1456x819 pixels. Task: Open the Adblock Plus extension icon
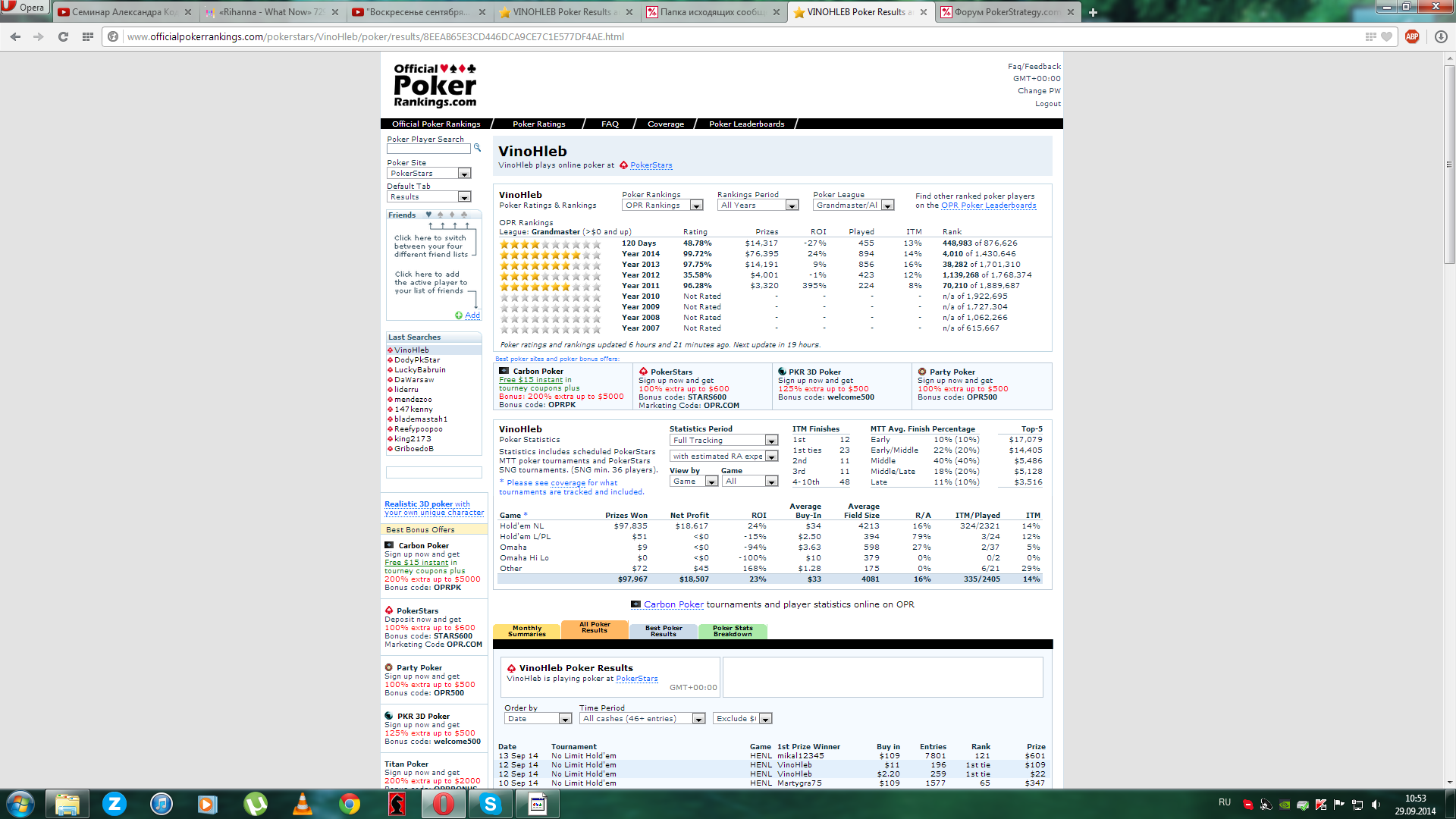(x=1412, y=36)
